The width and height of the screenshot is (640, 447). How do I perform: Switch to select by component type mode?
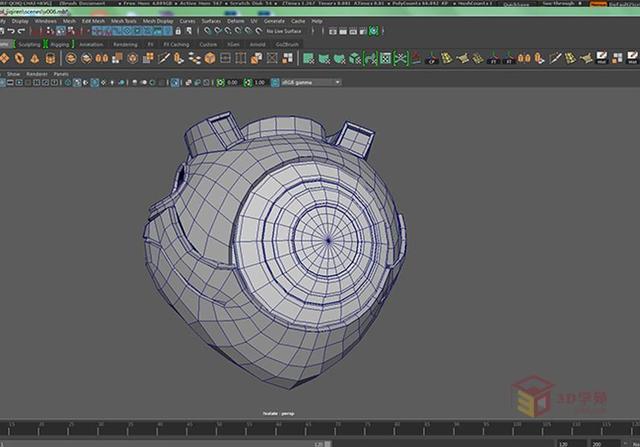(x=71, y=31)
